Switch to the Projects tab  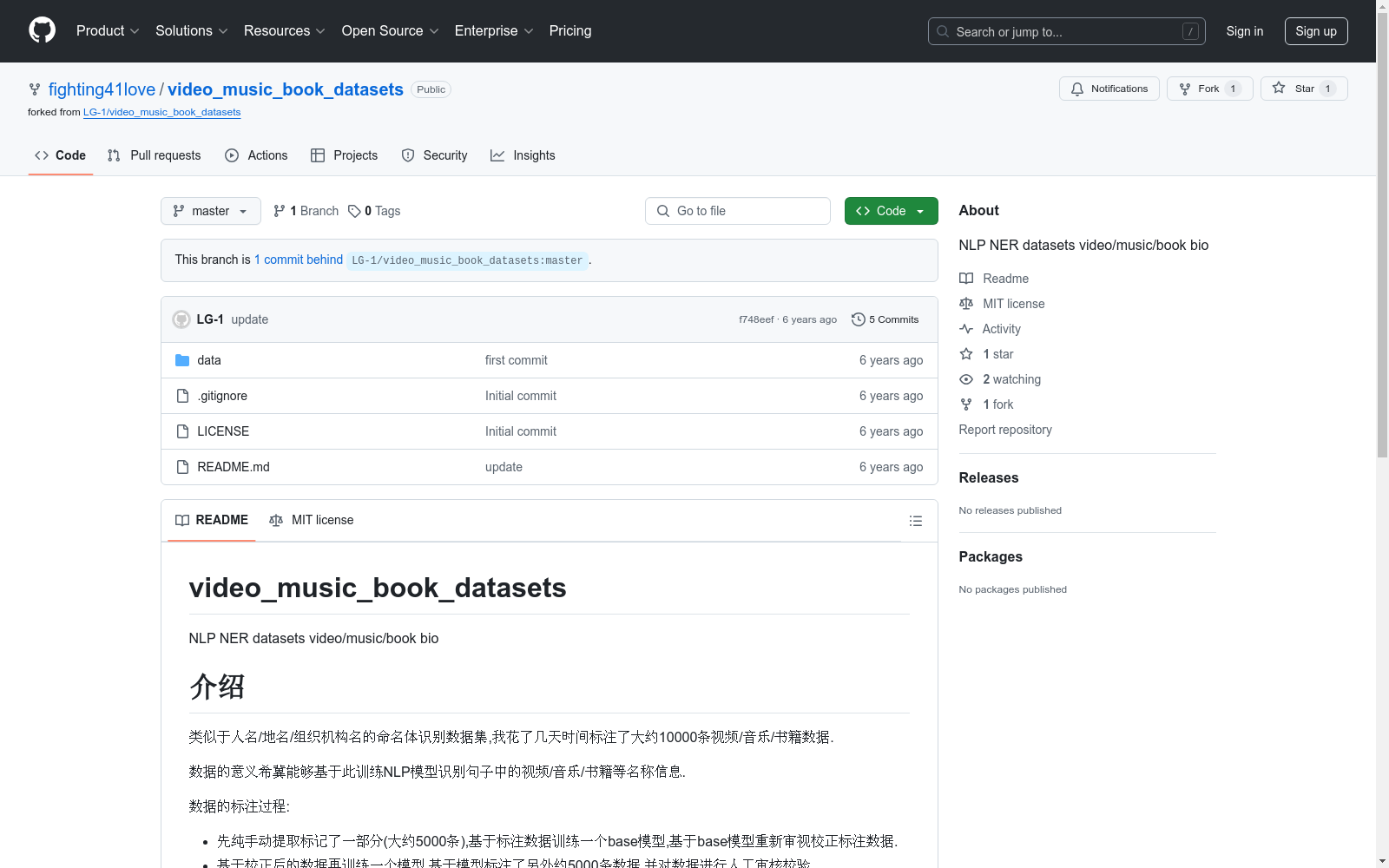tap(344, 155)
